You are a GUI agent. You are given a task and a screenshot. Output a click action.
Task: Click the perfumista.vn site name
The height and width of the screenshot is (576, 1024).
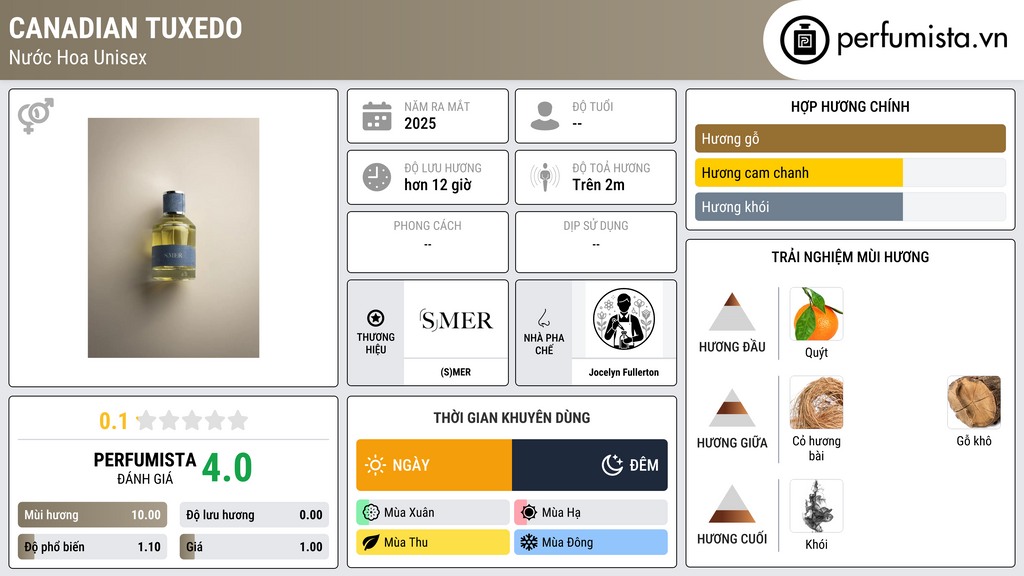922,38
